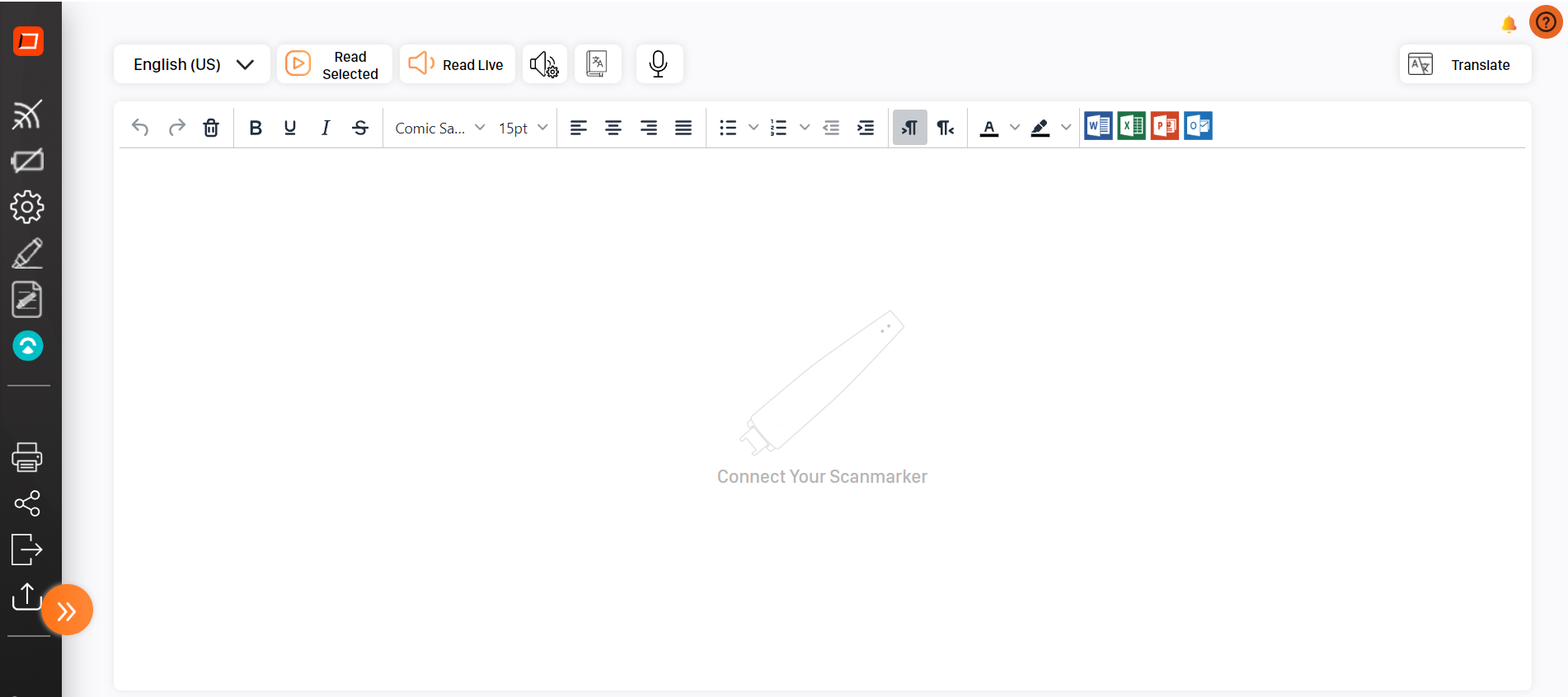Expand the bullet list style options

[x=753, y=128]
